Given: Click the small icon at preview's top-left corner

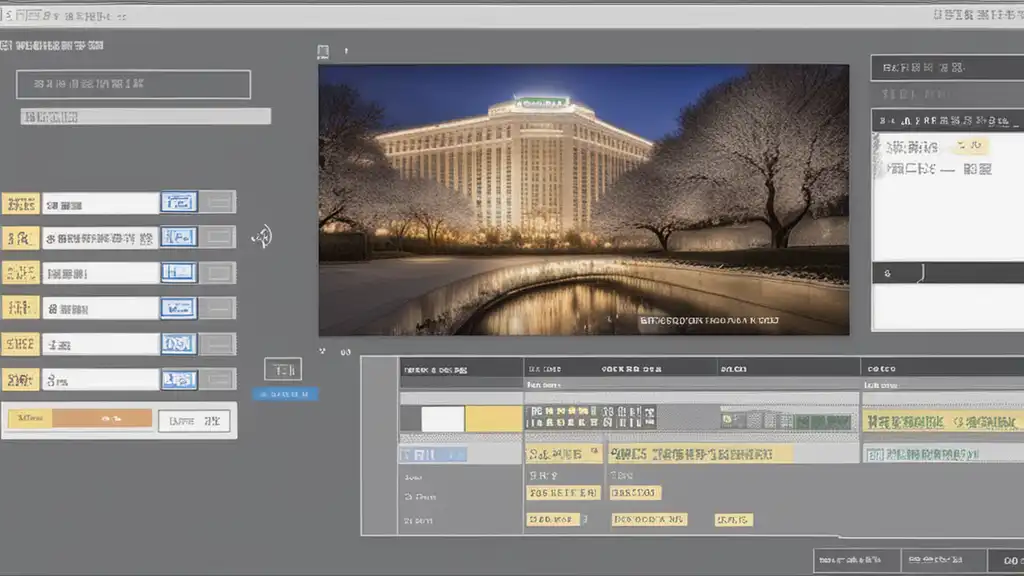Looking at the screenshot, I should click(x=323, y=52).
